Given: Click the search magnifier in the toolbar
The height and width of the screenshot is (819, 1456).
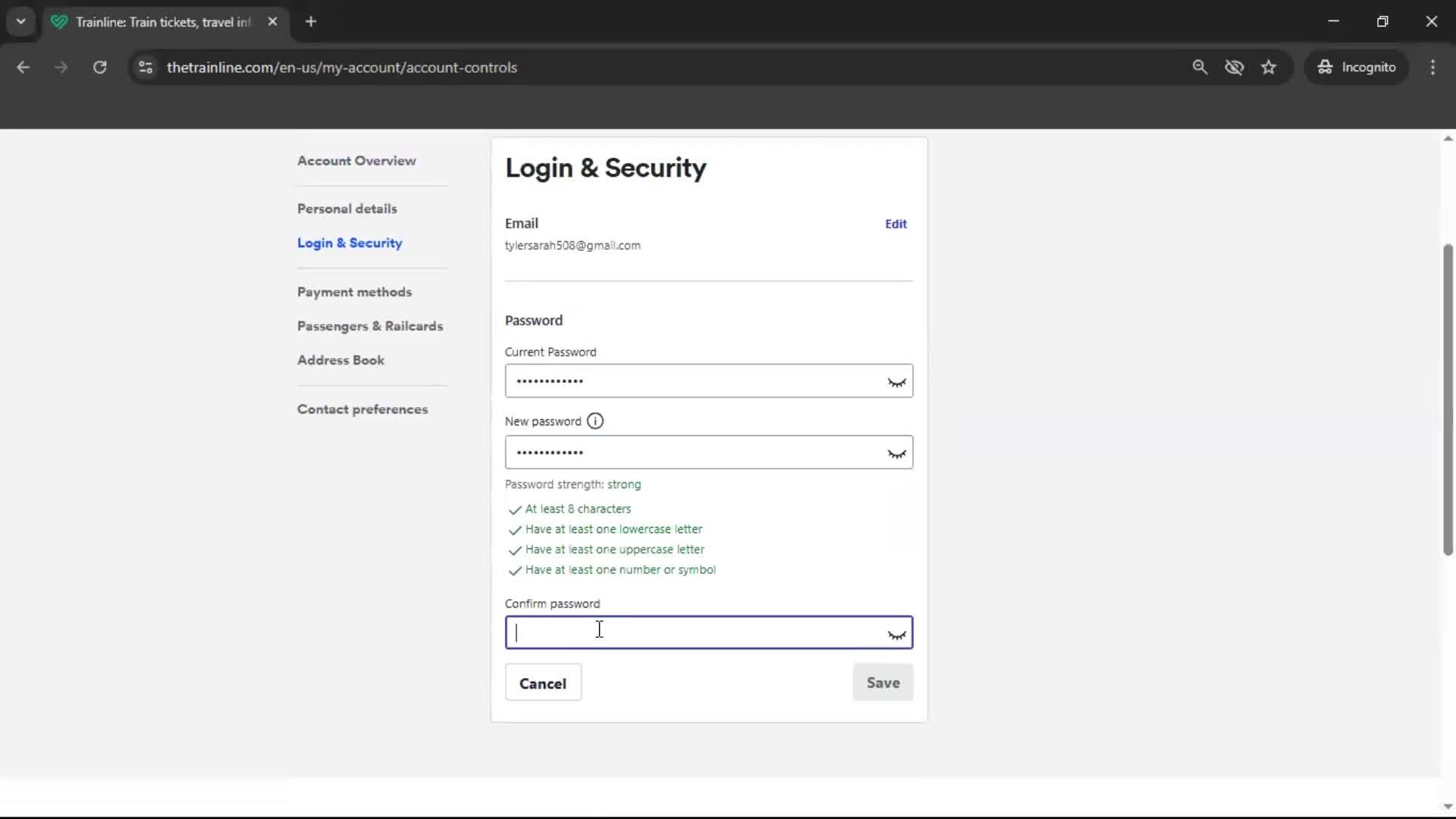Looking at the screenshot, I should point(1200,67).
